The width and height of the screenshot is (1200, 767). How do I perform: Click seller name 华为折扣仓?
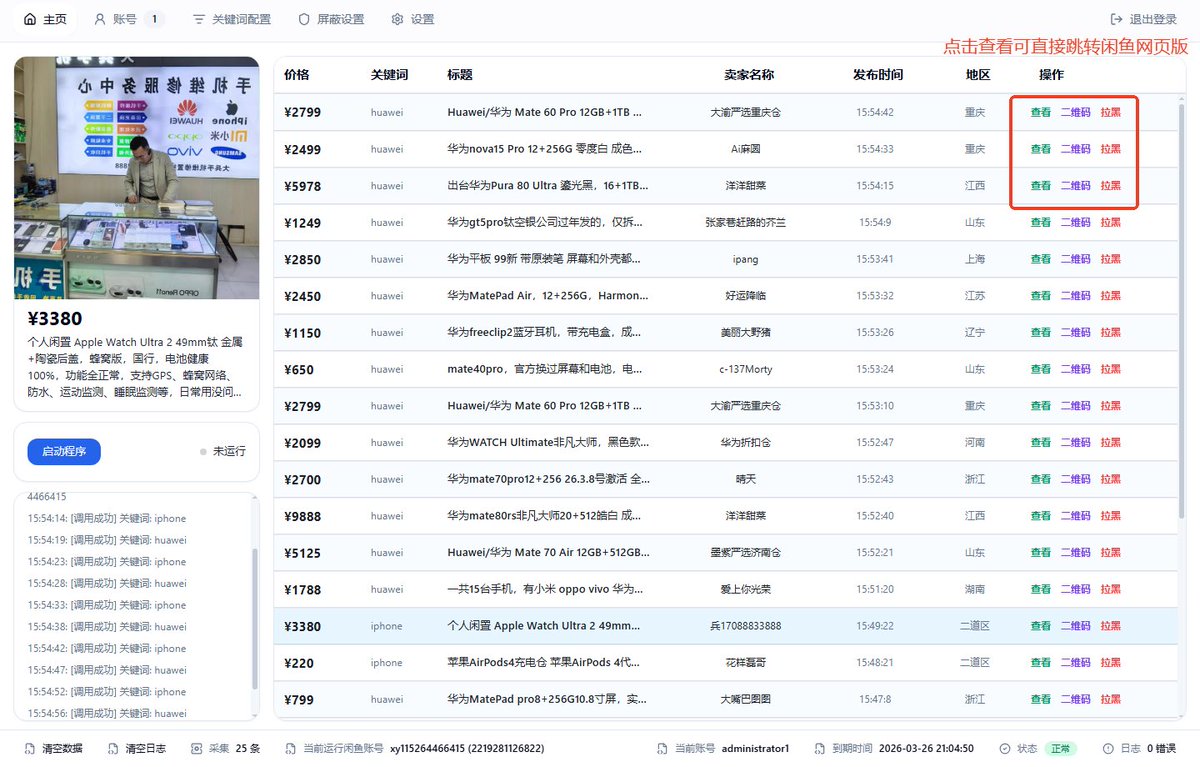[x=746, y=442]
